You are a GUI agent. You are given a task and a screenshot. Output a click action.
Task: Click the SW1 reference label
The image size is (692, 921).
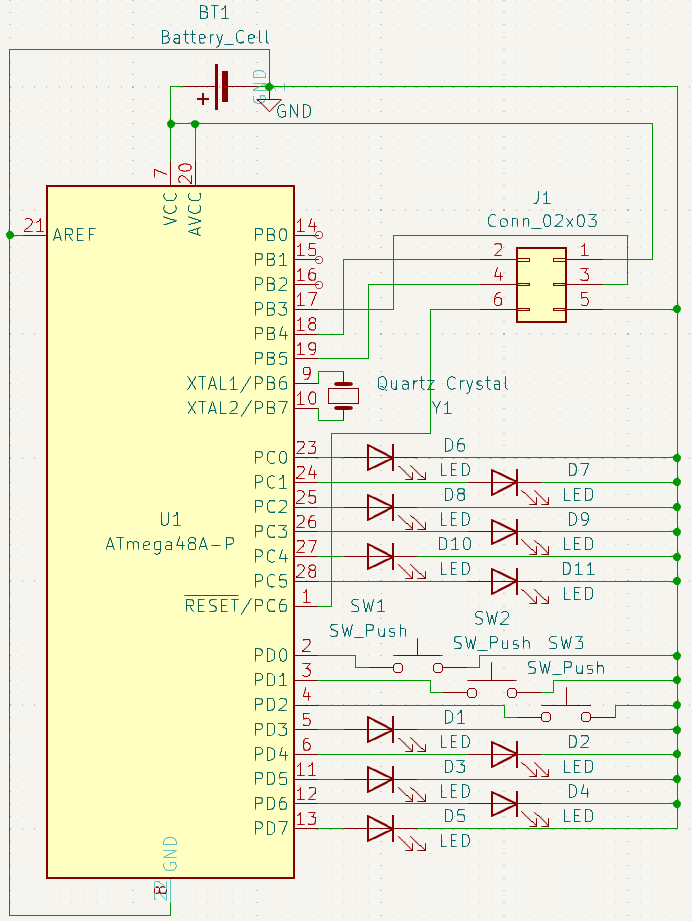pos(368,606)
